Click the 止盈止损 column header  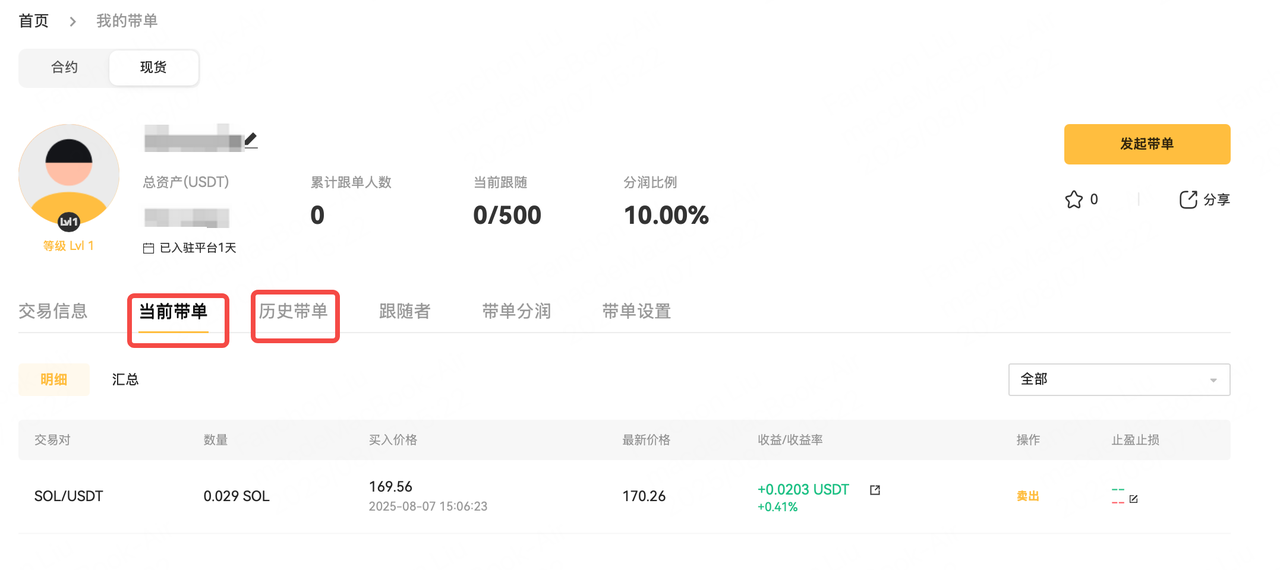click(1136, 440)
